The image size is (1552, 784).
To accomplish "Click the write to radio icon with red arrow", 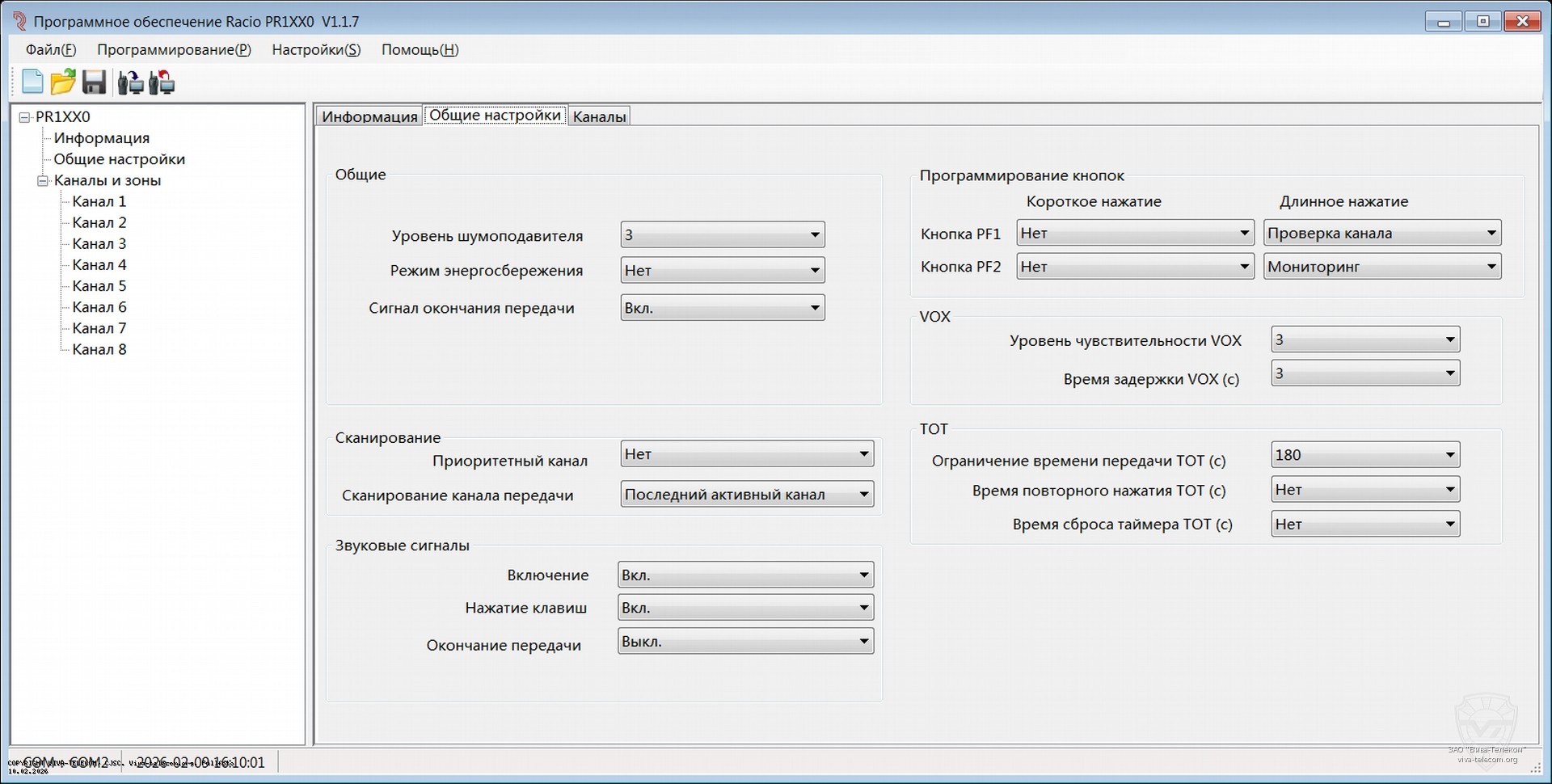I will [x=162, y=82].
